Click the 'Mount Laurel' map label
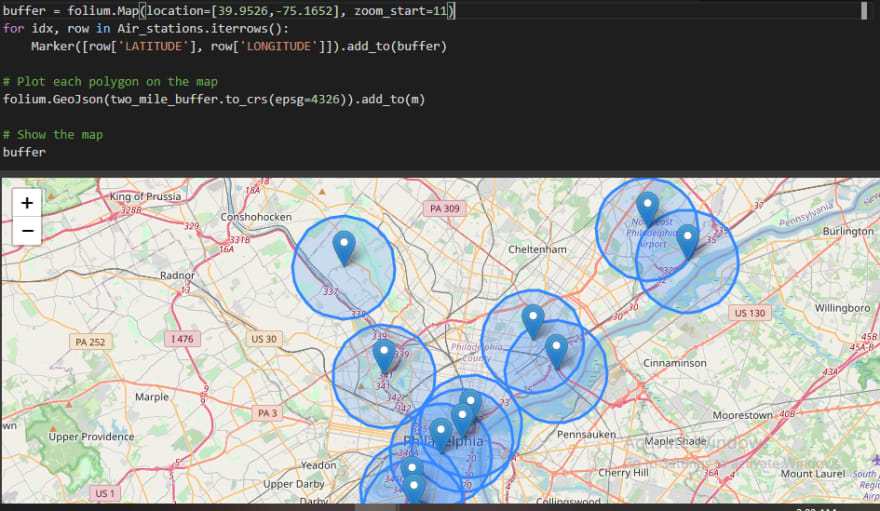 coord(813,474)
